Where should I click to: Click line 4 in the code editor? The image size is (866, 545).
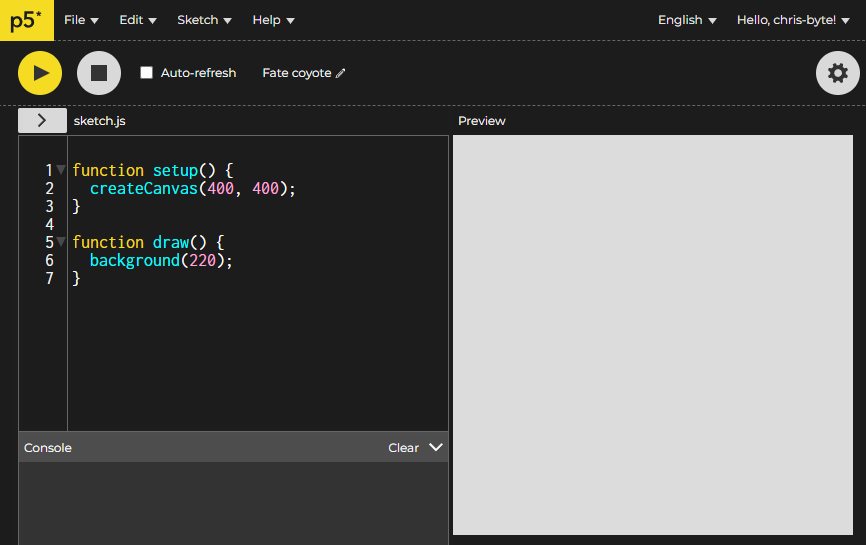coord(200,224)
